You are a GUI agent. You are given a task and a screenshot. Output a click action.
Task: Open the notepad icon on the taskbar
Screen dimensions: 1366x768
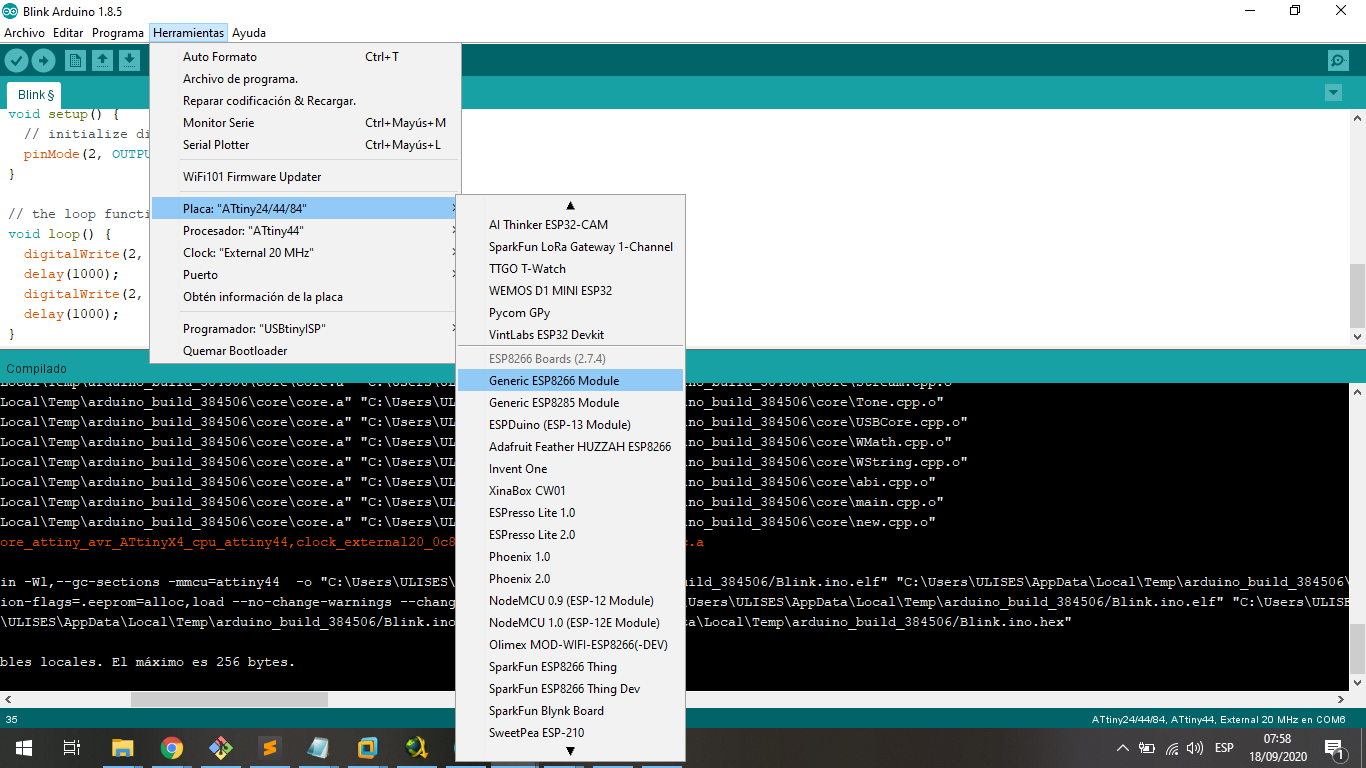point(318,748)
